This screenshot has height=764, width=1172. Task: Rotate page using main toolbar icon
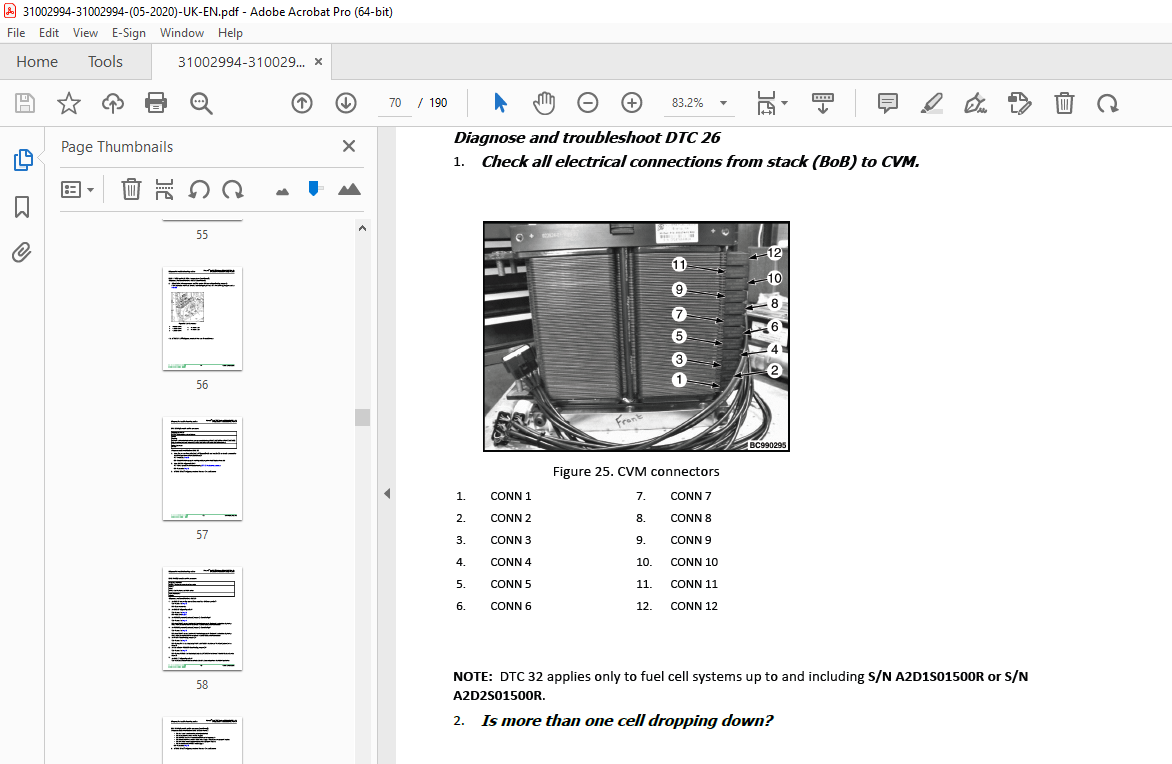point(1108,103)
